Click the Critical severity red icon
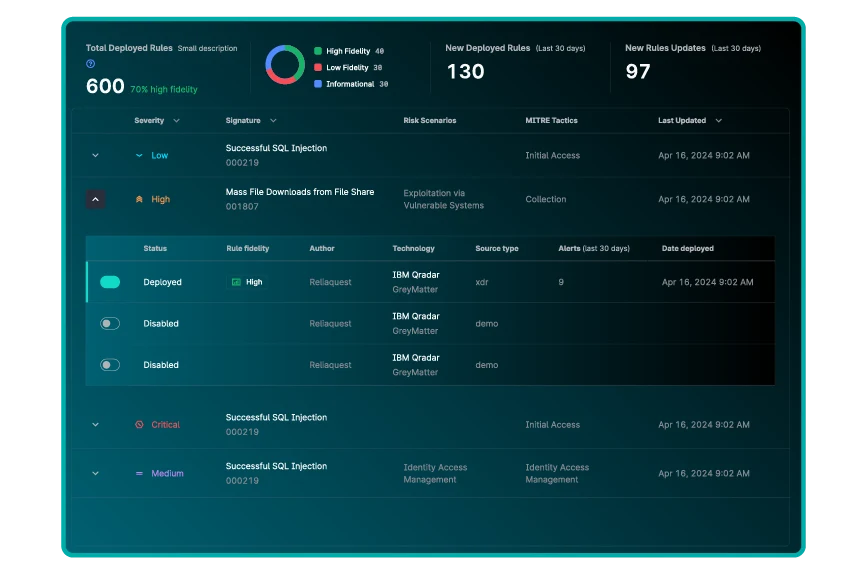 click(139, 424)
